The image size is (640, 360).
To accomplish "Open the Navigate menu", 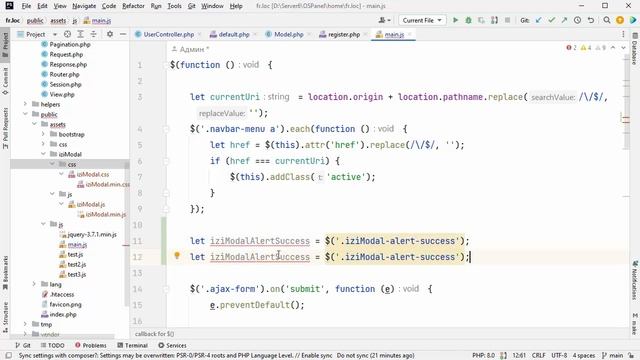I will click(84, 6).
